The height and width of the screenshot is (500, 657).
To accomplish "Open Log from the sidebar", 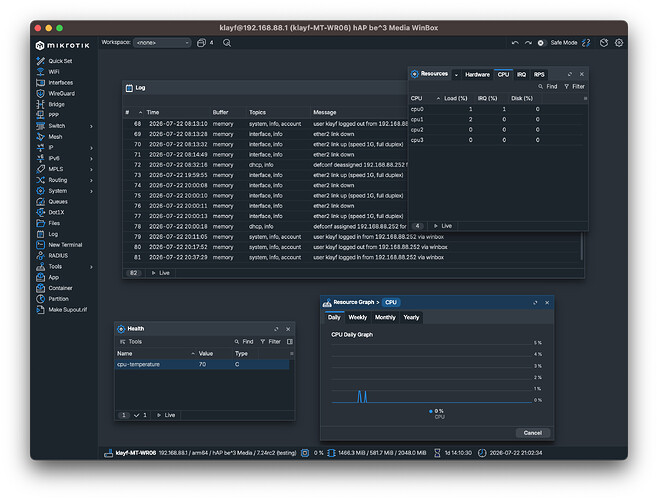I will 53,234.
